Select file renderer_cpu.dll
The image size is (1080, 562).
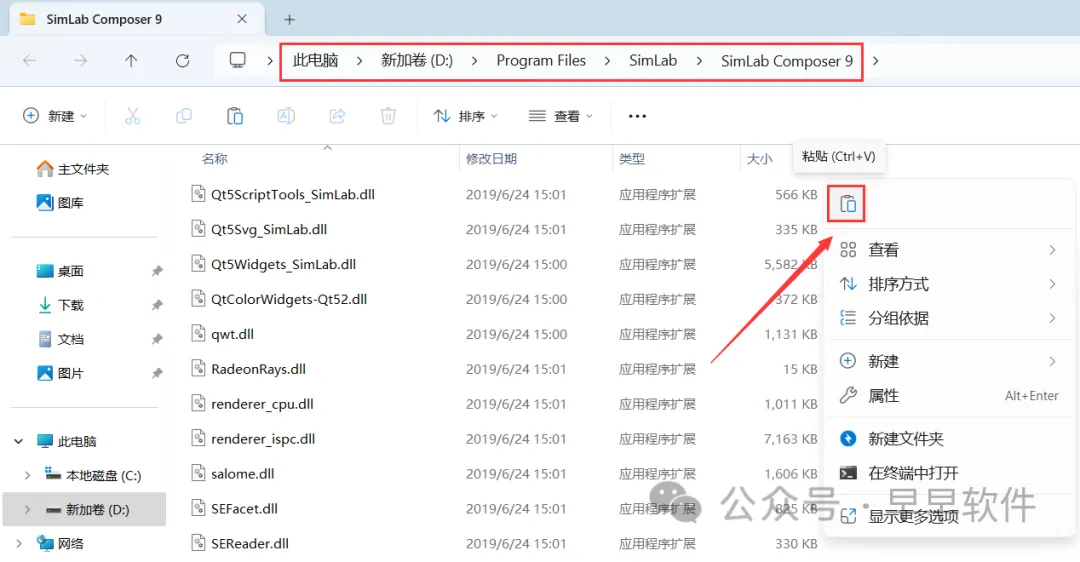coord(262,404)
